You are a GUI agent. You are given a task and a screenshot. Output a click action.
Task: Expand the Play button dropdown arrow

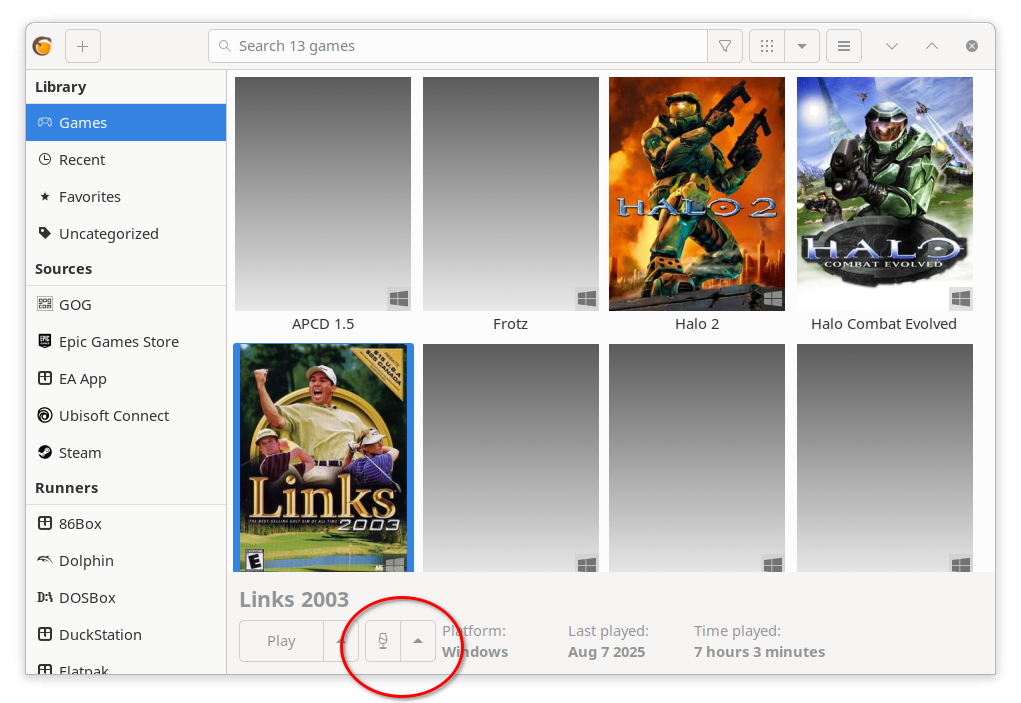coord(341,641)
